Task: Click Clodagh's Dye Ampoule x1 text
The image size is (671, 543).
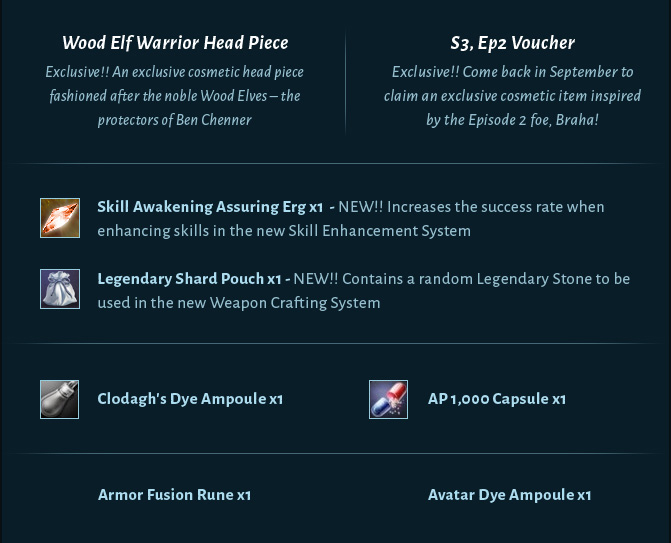Action: (190, 399)
